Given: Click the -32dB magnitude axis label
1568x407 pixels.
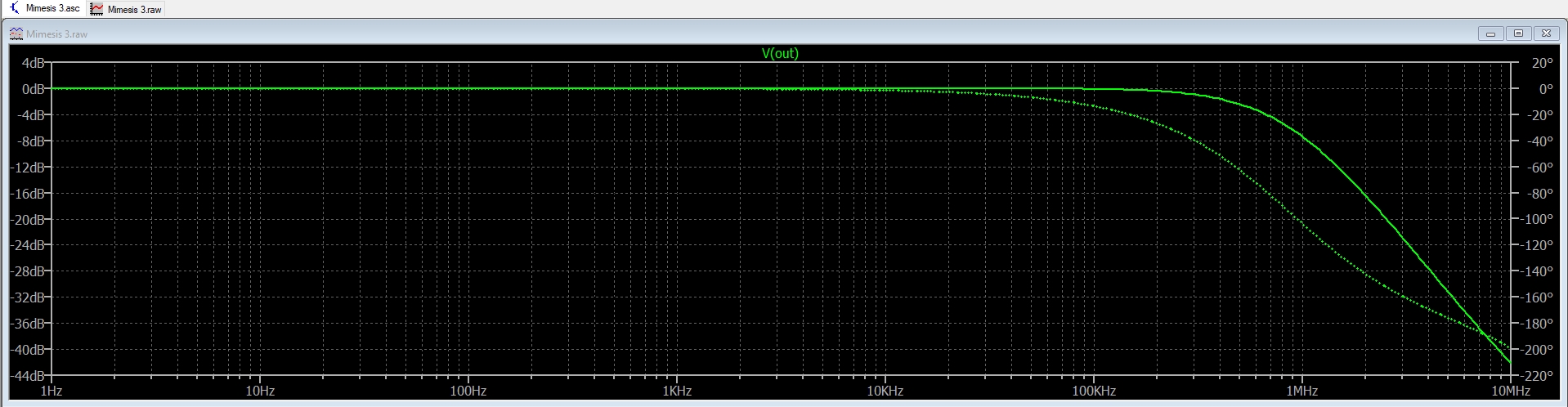Looking at the screenshot, I should [x=28, y=297].
